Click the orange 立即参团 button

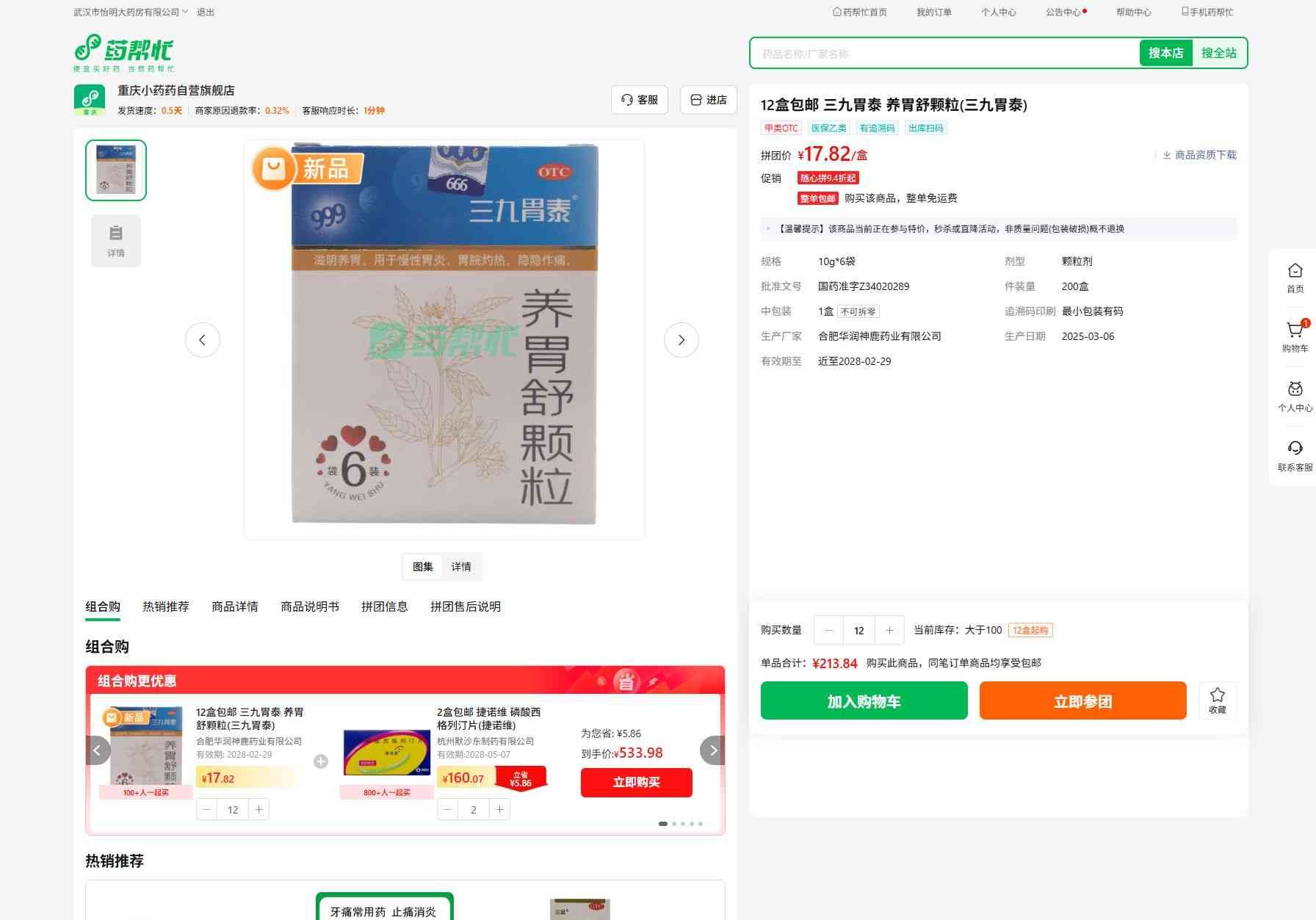click(1082, 701)
